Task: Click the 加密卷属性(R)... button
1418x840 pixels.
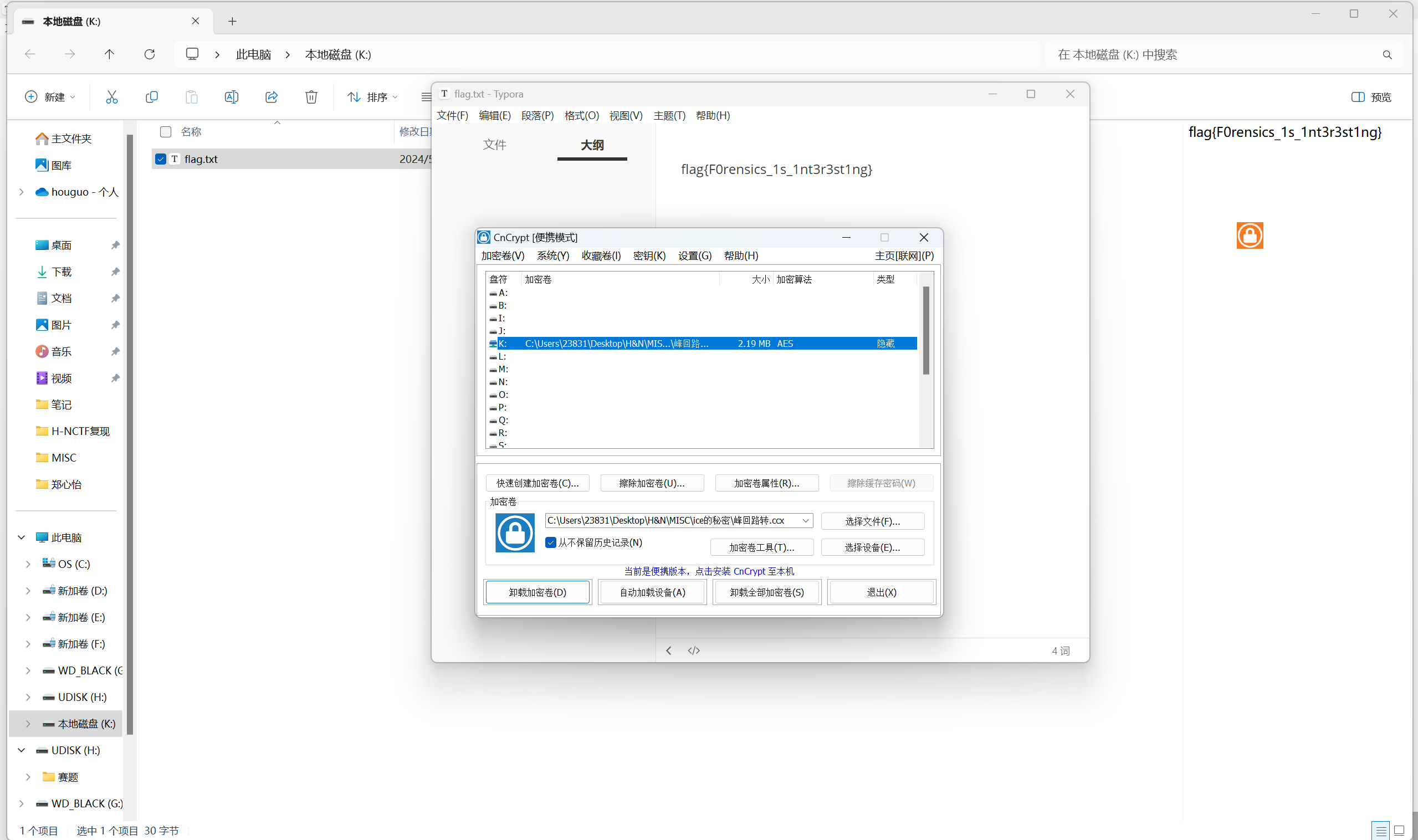Action: point(766,483)
